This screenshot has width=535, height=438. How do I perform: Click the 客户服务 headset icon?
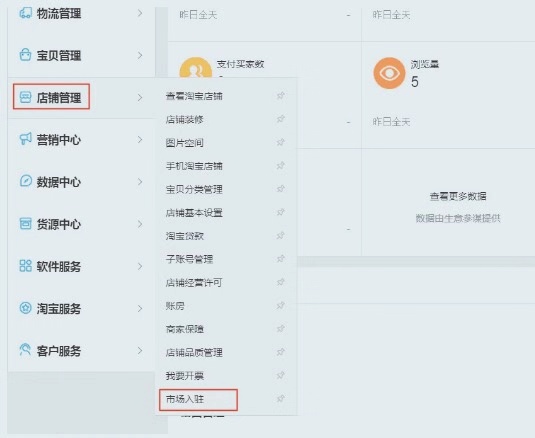(x=26, y=350)
